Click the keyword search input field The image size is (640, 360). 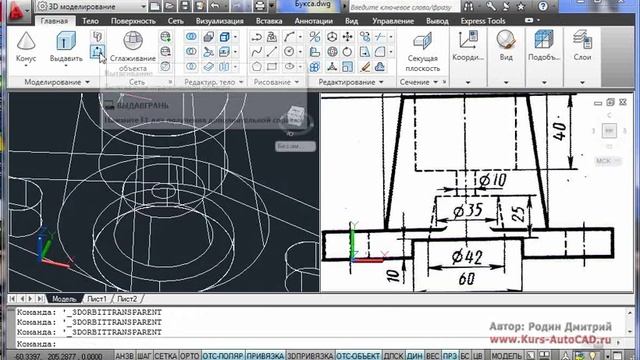tap(404, 7)
